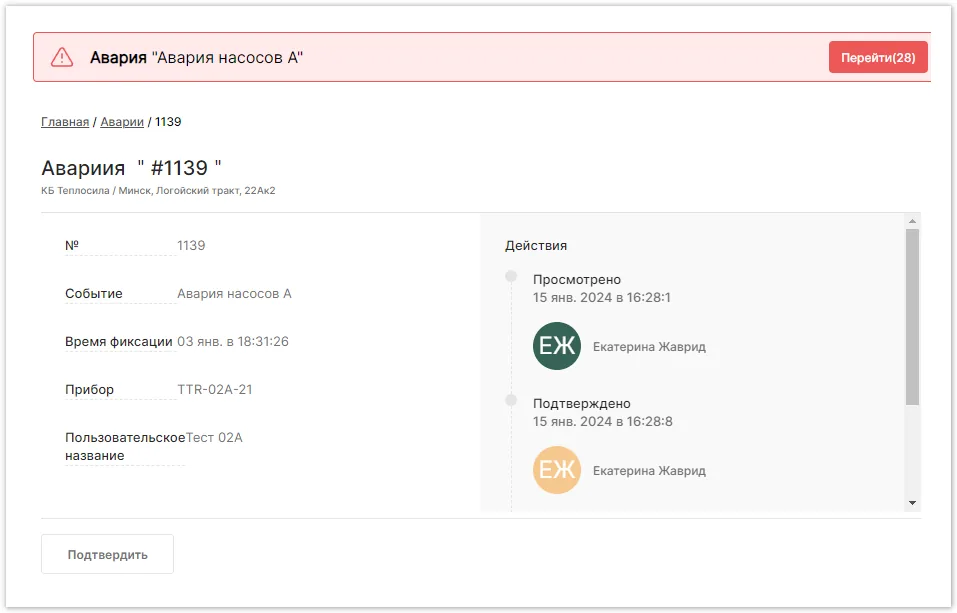
Task: Click the timestamp "03 янв. в 18:31:26"
Action: [233, 341]
